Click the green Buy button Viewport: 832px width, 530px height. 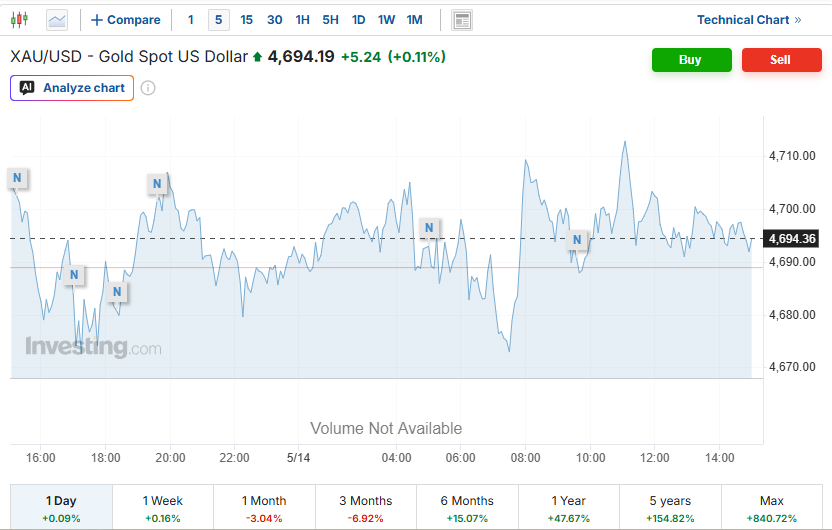coord(691,60)
